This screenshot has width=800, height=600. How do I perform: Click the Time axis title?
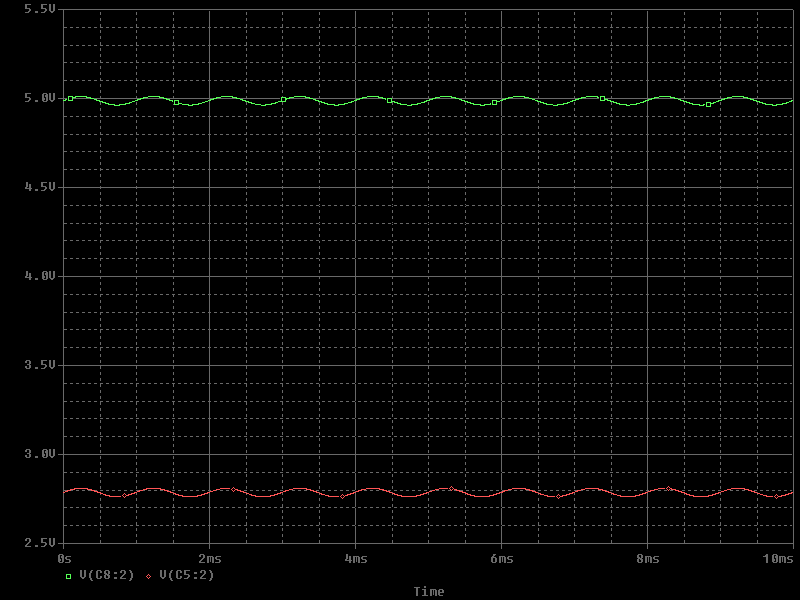429,591
